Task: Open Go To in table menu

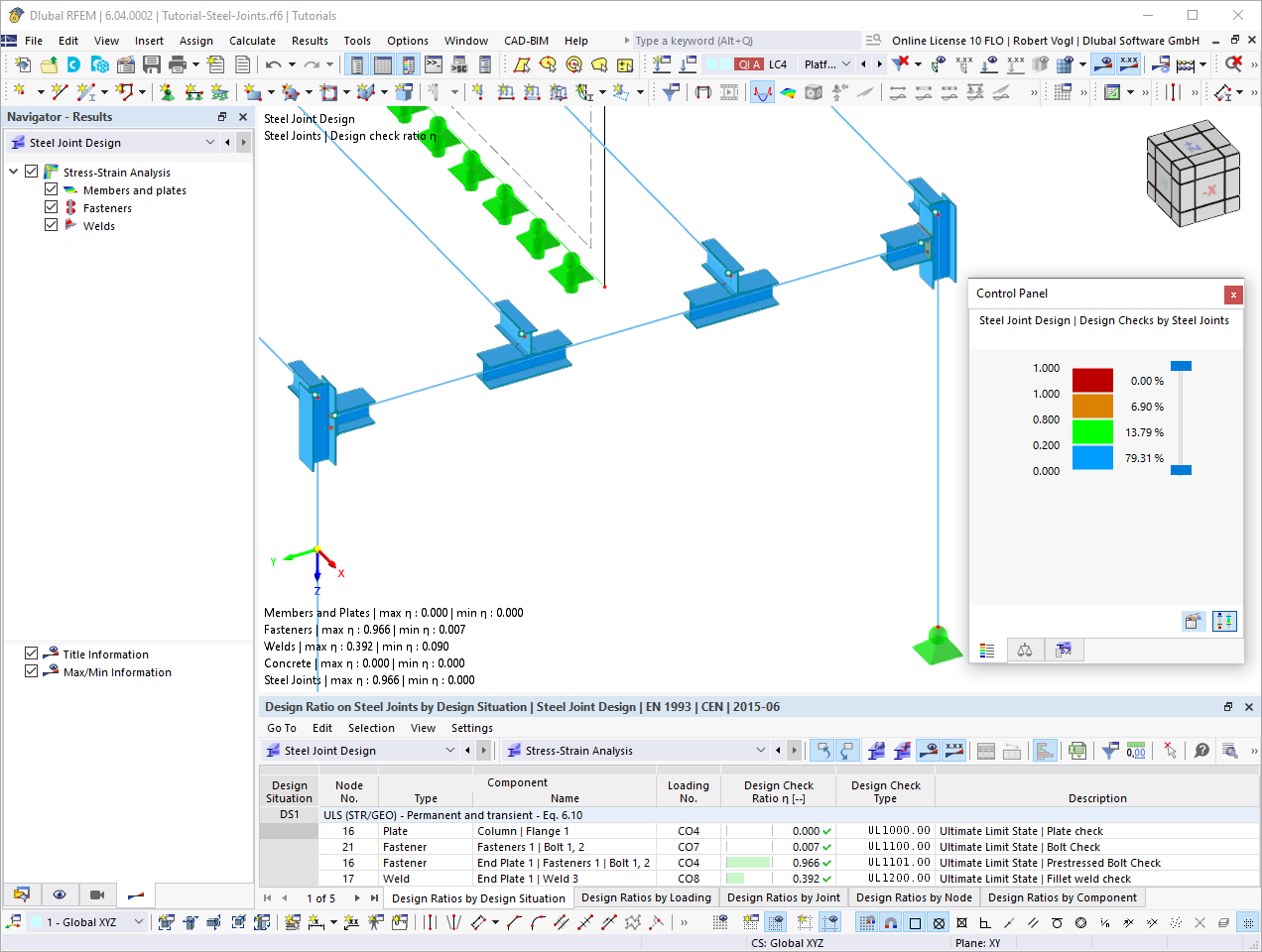Action: 282,728
